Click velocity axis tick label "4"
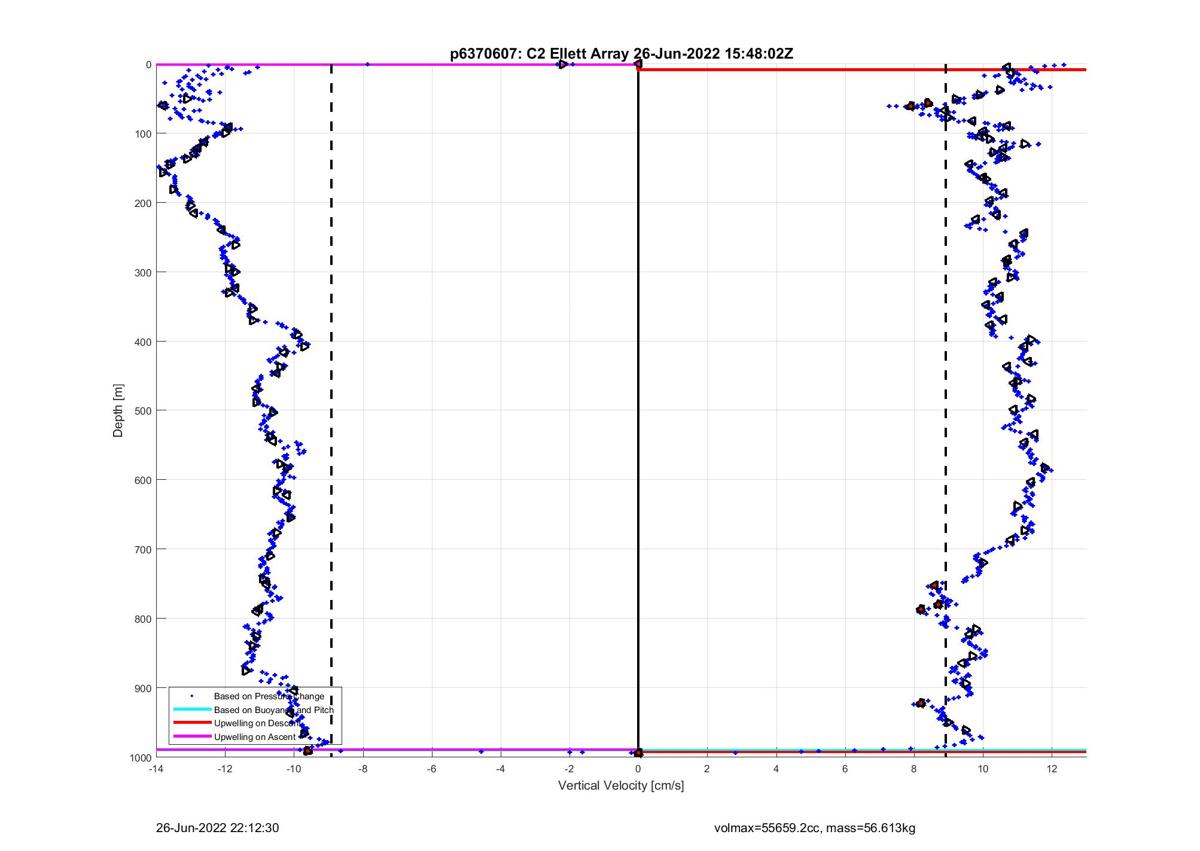1200x851 pixels. 776,769
